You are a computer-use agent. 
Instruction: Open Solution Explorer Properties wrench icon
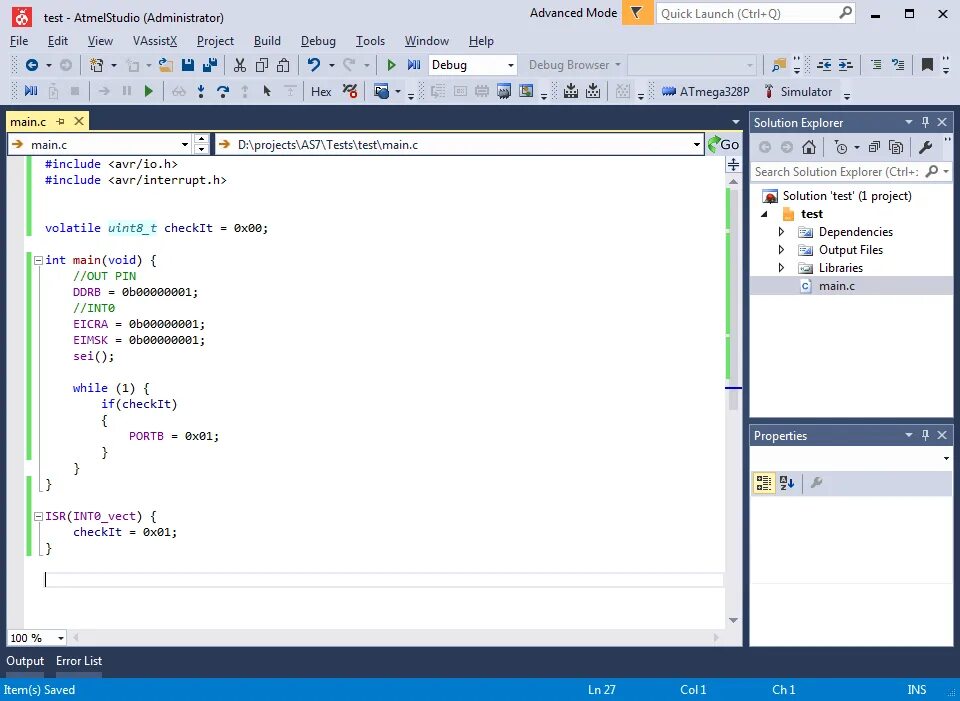pyautogui.click(x=926, y=147)
